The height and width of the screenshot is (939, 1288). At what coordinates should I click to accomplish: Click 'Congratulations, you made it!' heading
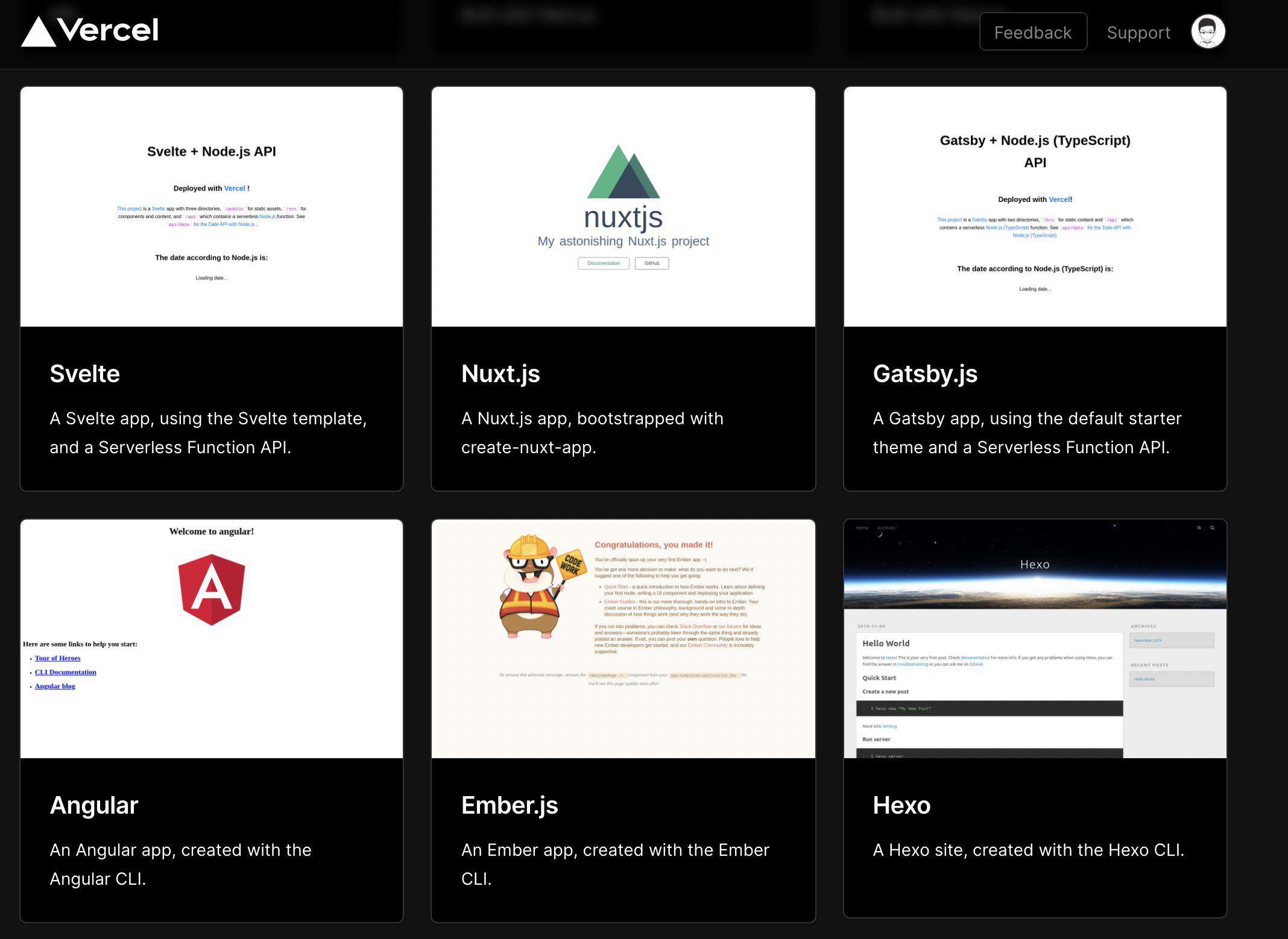point(654,545)
